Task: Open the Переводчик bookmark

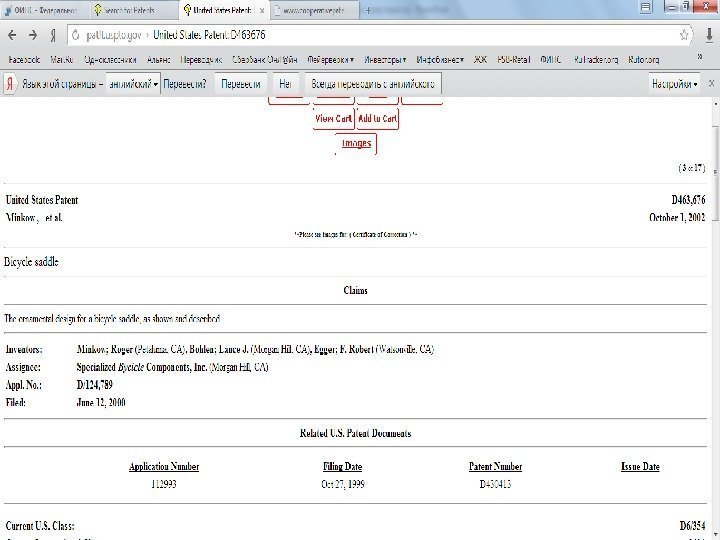Action: coord(201,59)
